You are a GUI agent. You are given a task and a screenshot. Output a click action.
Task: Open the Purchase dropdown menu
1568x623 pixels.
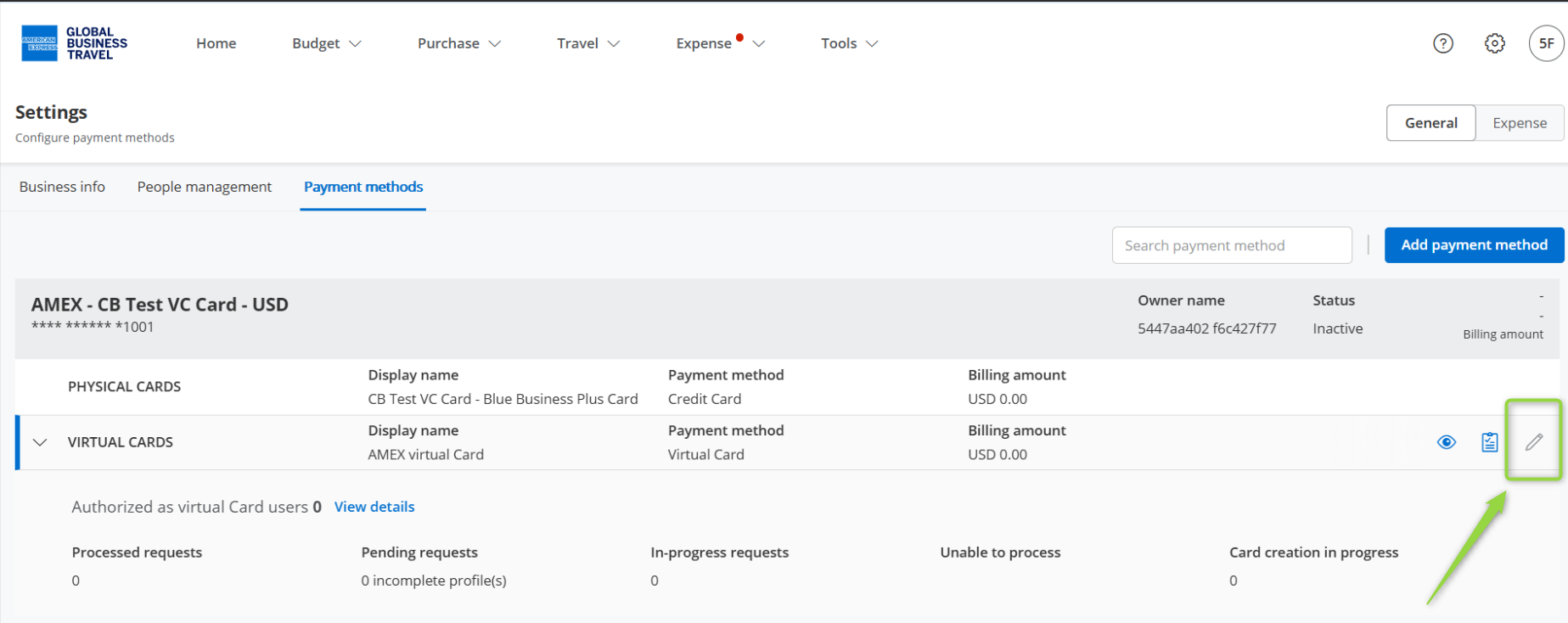coord(459,43)
